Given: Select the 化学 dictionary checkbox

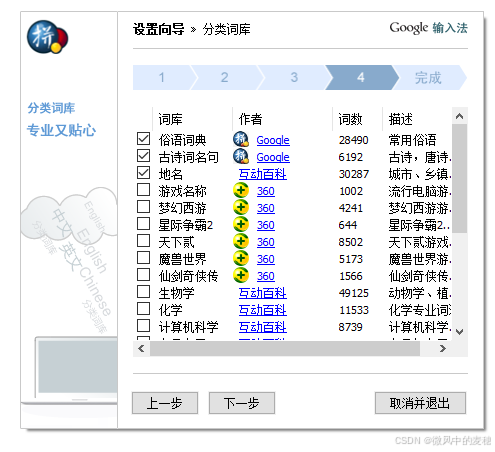Looking at the screenshot, I should coord(143,309).
